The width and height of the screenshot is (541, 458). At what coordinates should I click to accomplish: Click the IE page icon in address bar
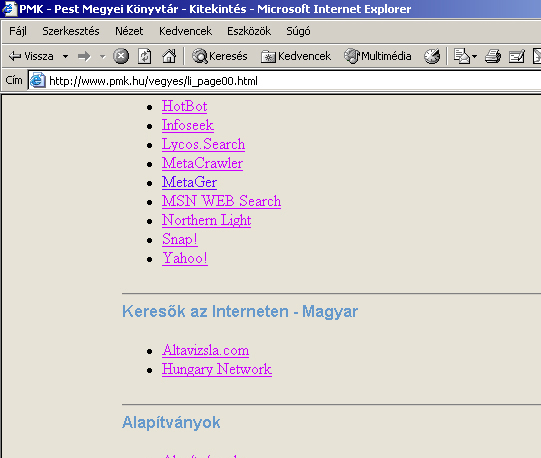(x=38, y=80)
